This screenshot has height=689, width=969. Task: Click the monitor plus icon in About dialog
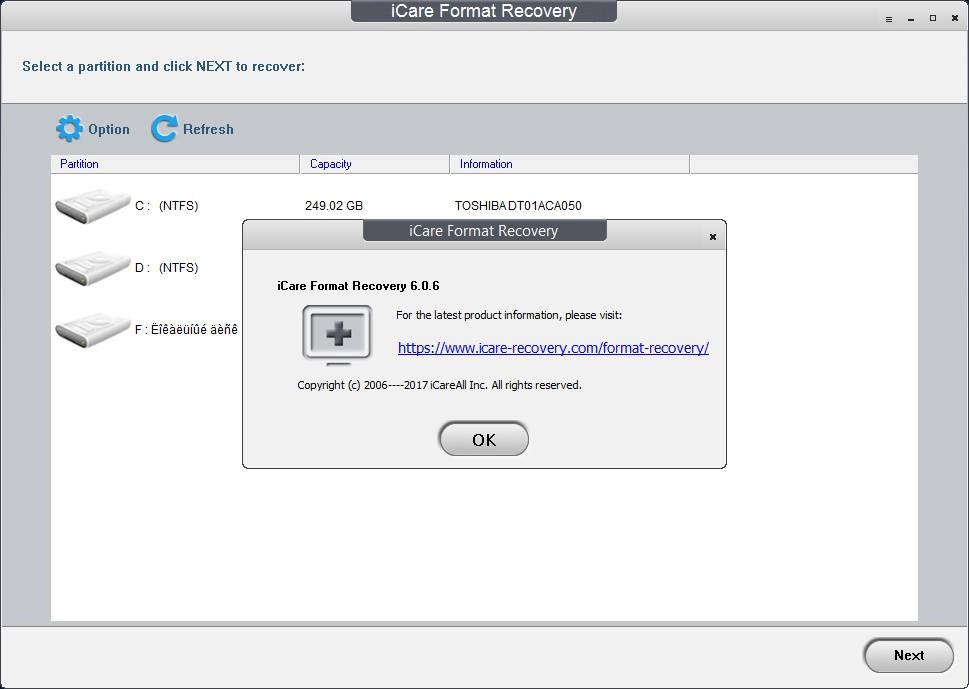click(x=337, y=334)
